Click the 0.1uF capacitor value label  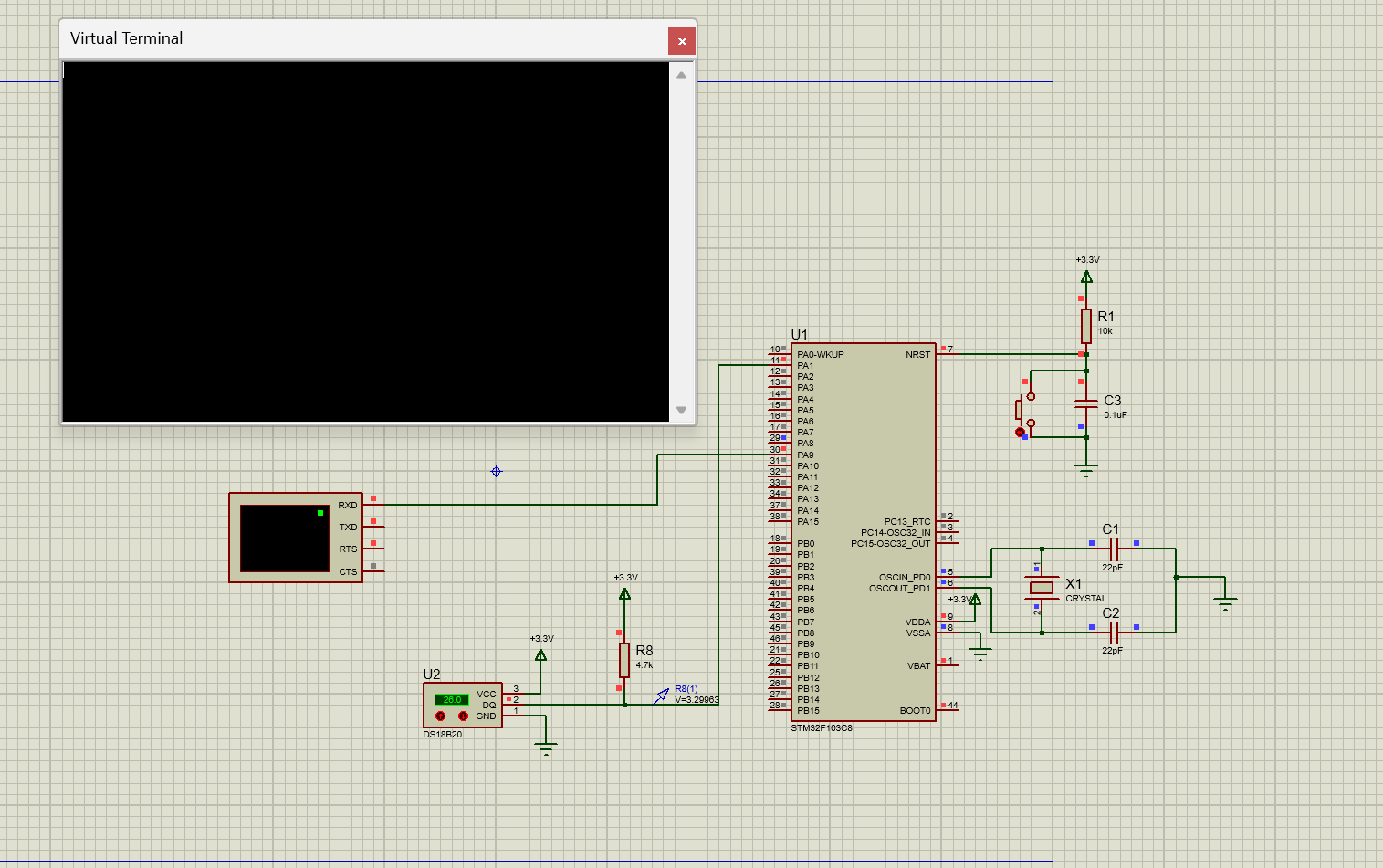1116,414
